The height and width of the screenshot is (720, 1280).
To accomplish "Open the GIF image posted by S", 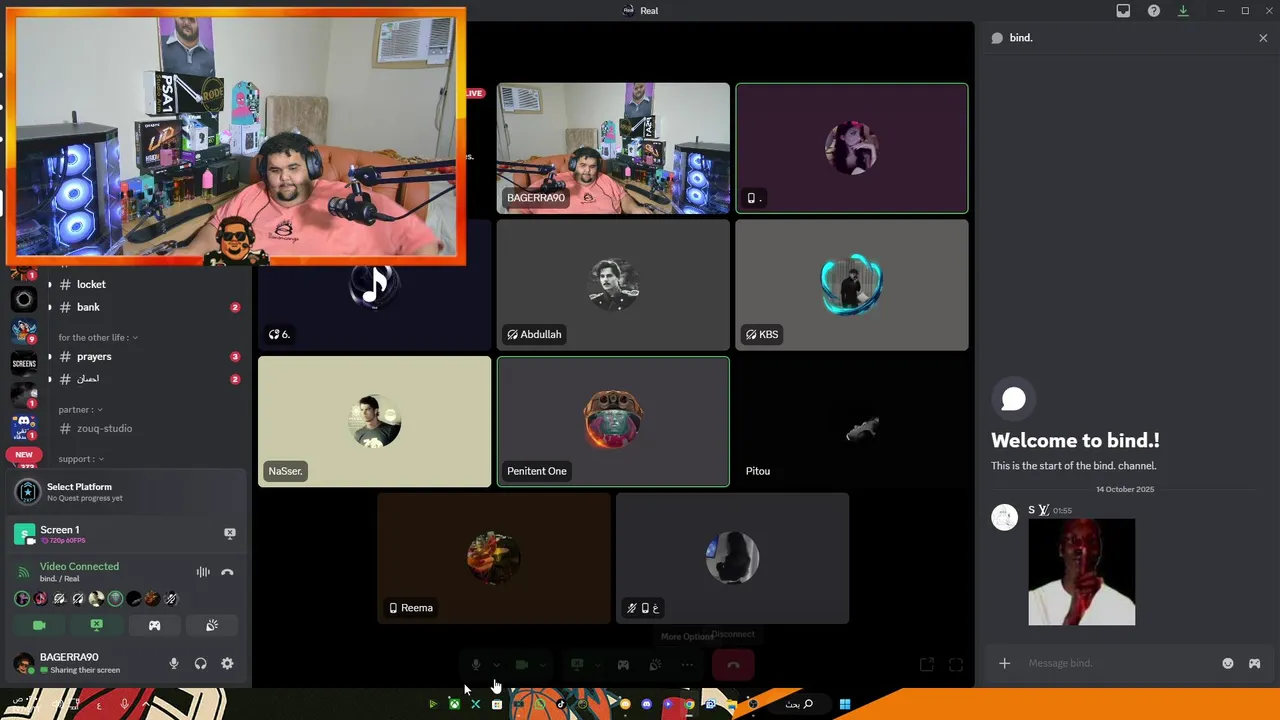I will tap(1082, 572).
